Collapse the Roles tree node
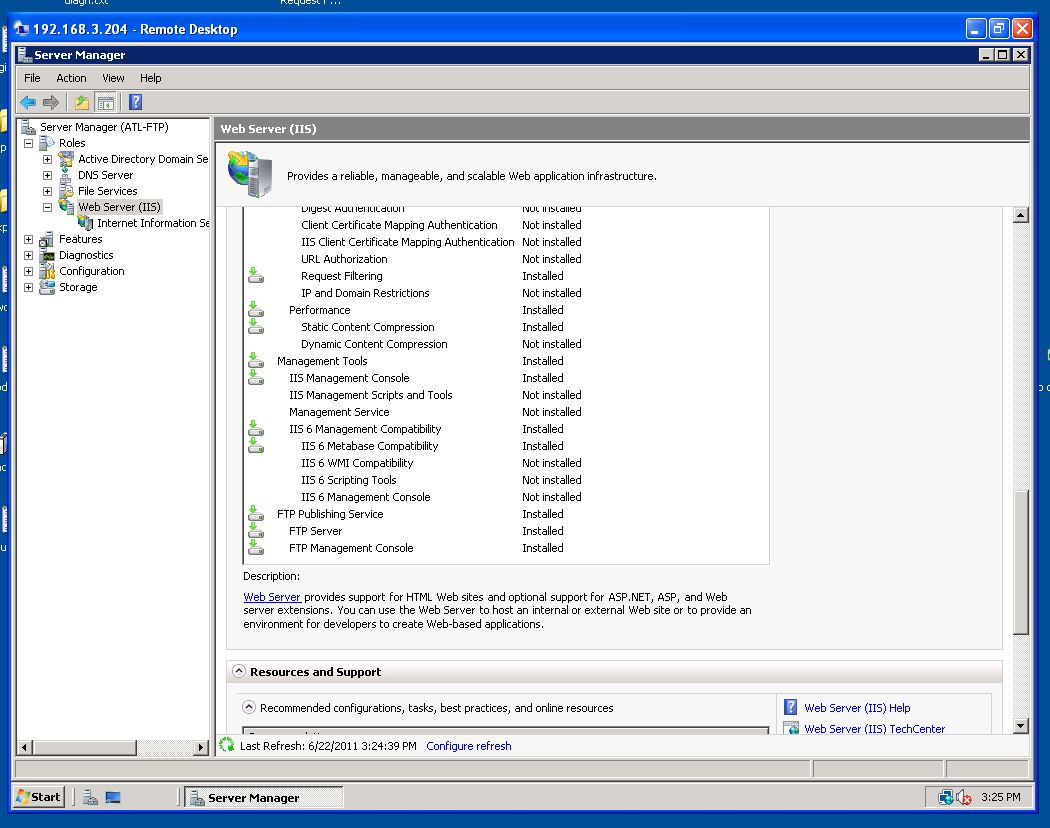 coord(28,143)
